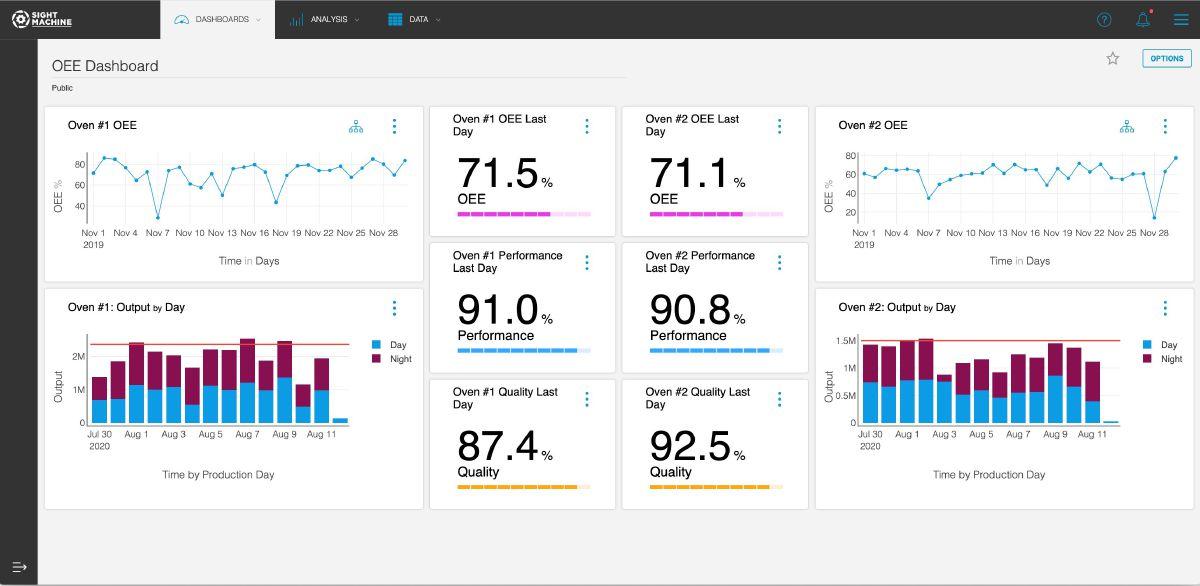1200x586 pixels.
Task: Open the kebab menu of the Oven #1 OEE chart
Action: click(x=395, y=126)
